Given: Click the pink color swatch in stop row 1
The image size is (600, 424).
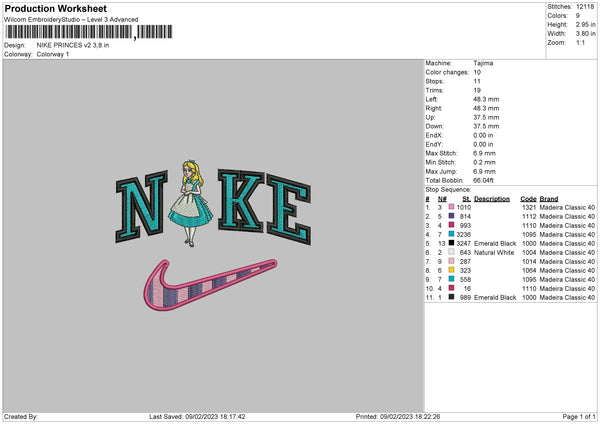Looking at the screenshot, I should pyautogui.click(x=452, y=207).
